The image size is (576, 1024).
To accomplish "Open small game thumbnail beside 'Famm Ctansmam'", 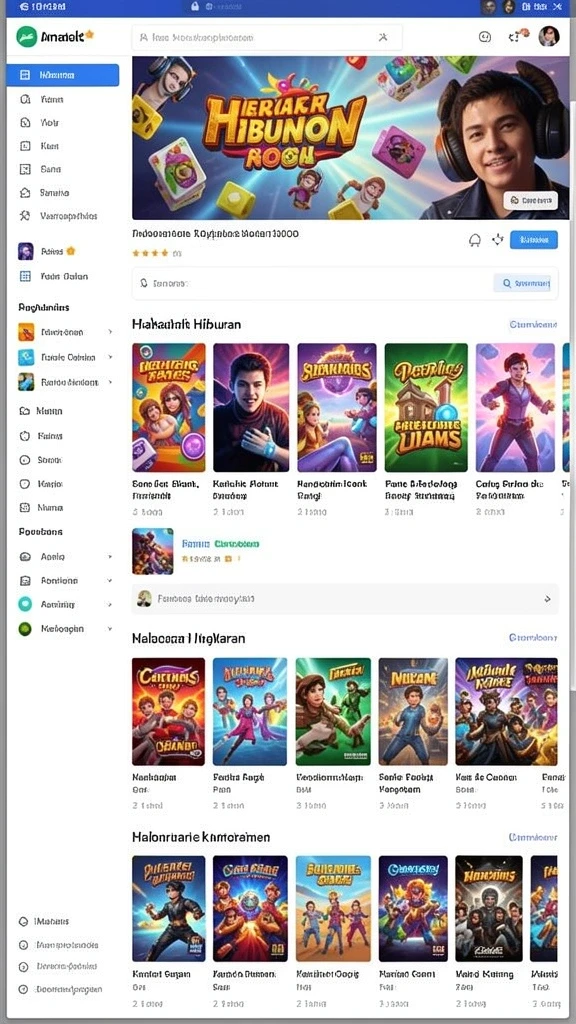I will click(x=153, y=551).
